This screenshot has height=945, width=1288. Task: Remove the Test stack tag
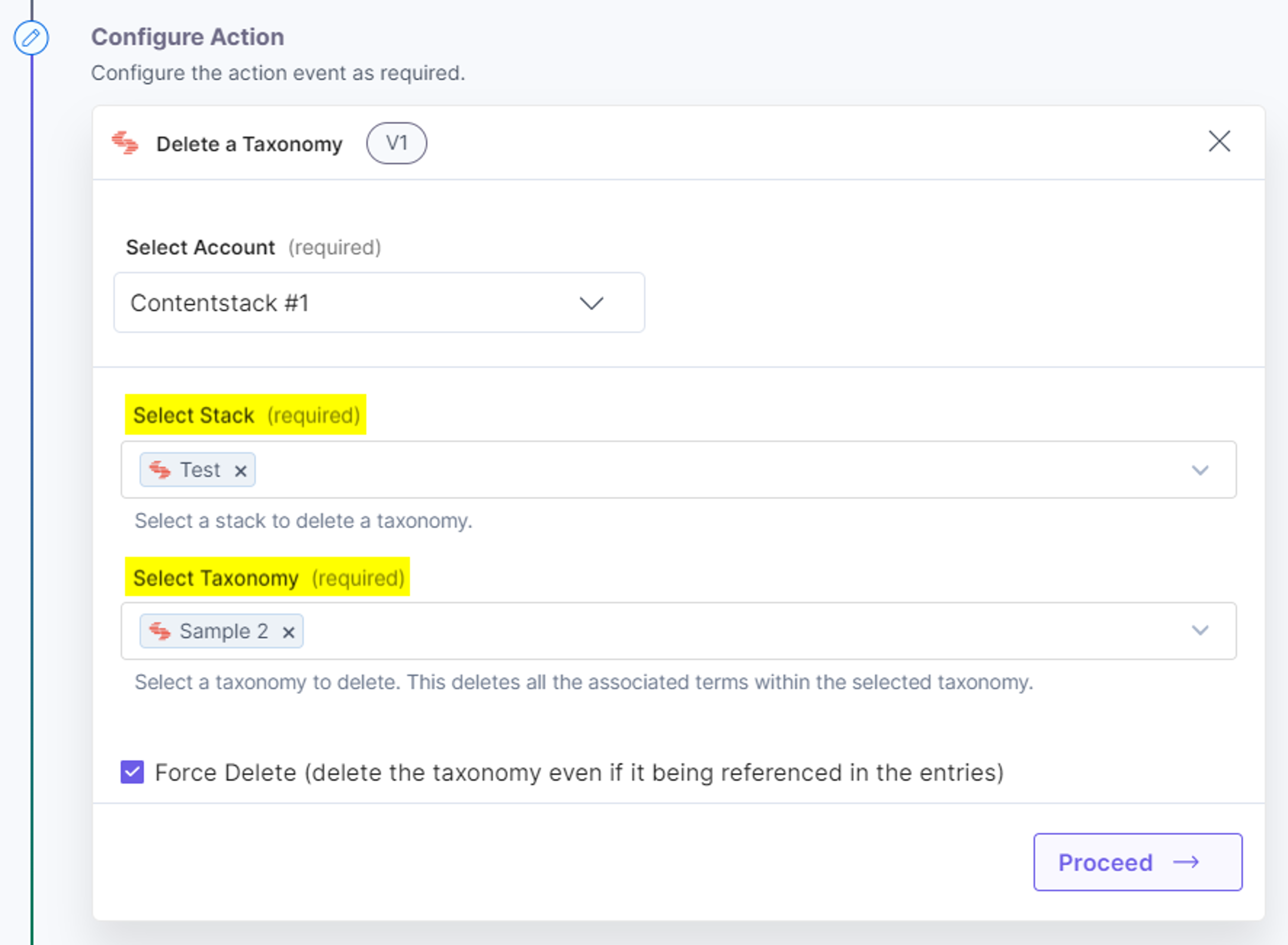241,471
